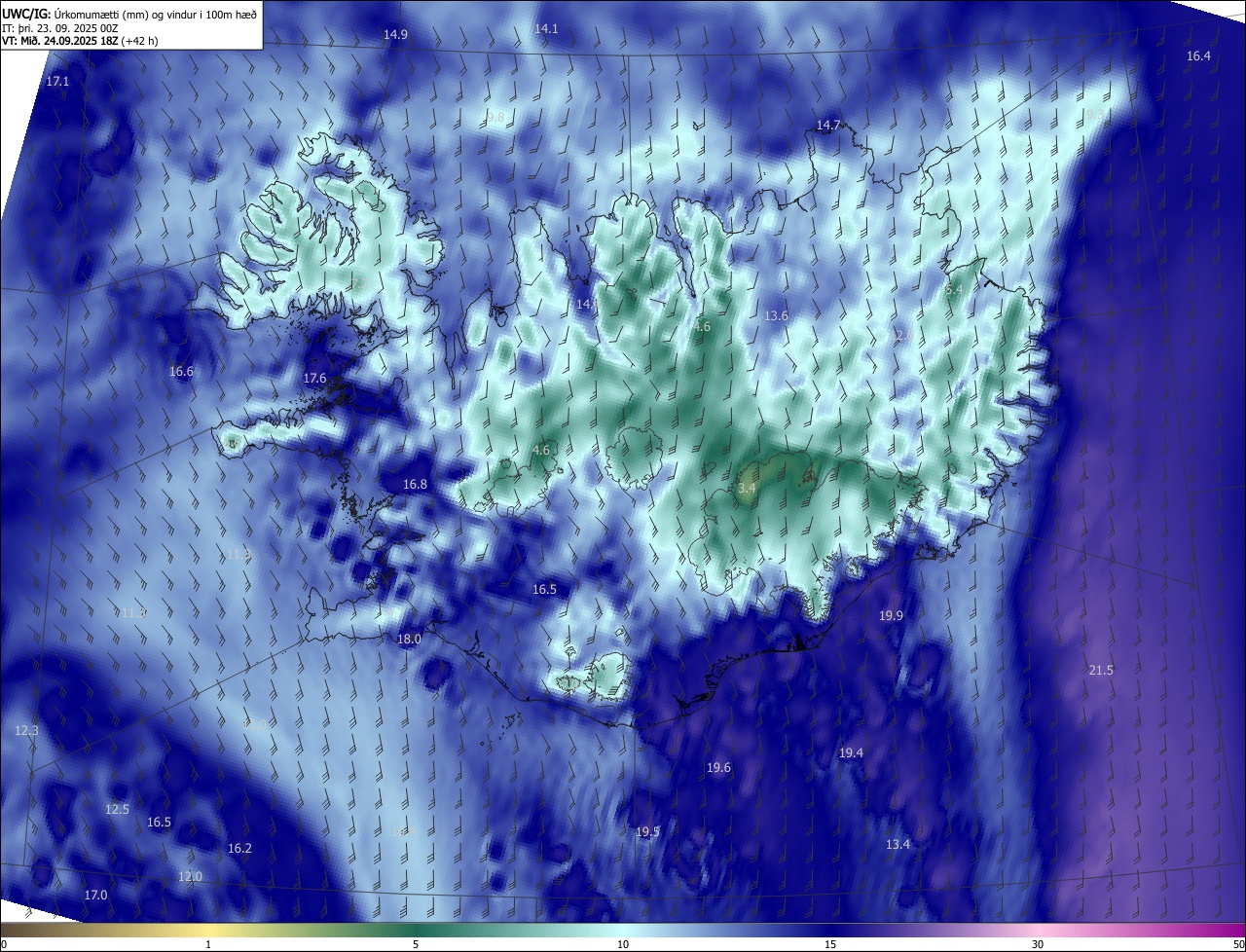Click the 13.6 value label

776,315
